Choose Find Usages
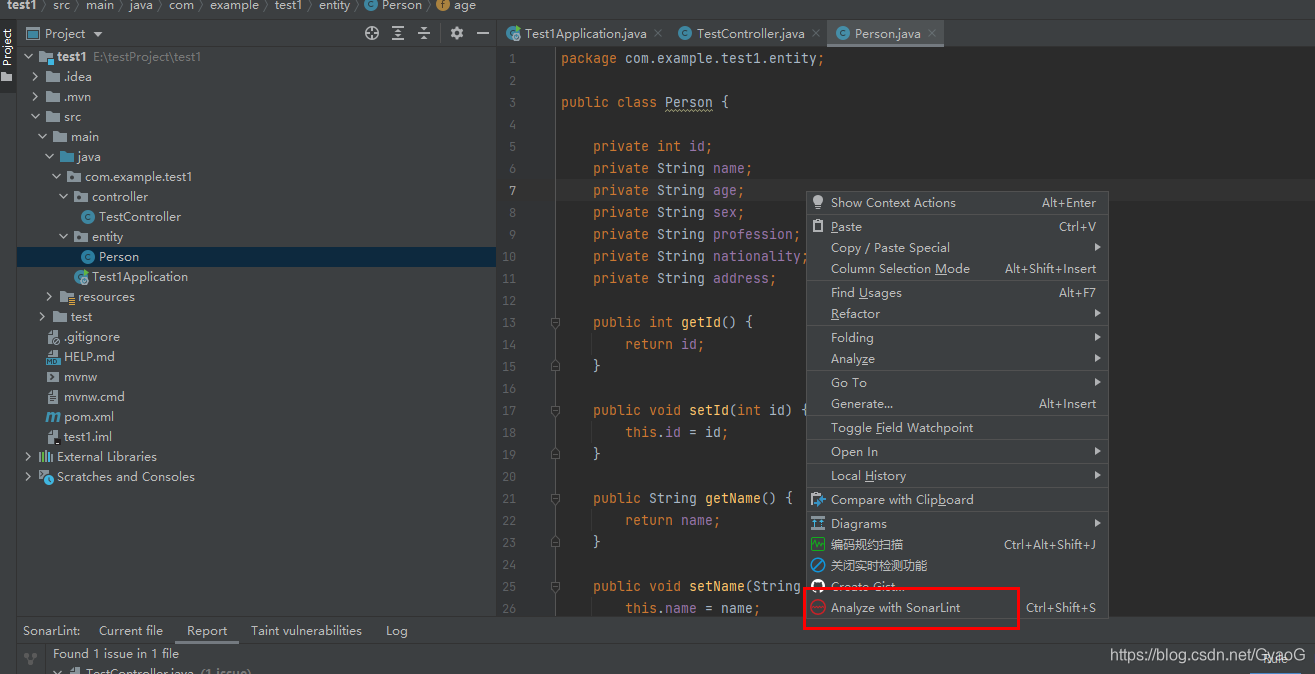Viewport: 1315px width, 674px height. tap(957, 293)
